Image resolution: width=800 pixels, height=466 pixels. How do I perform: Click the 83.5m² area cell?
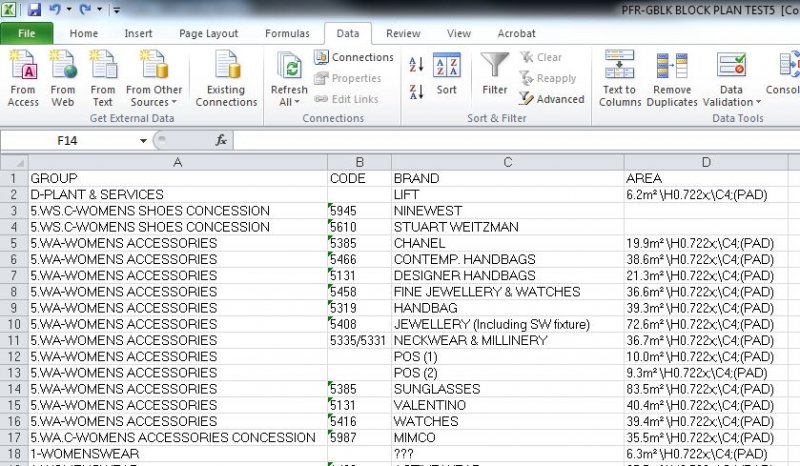click(706, 389)
